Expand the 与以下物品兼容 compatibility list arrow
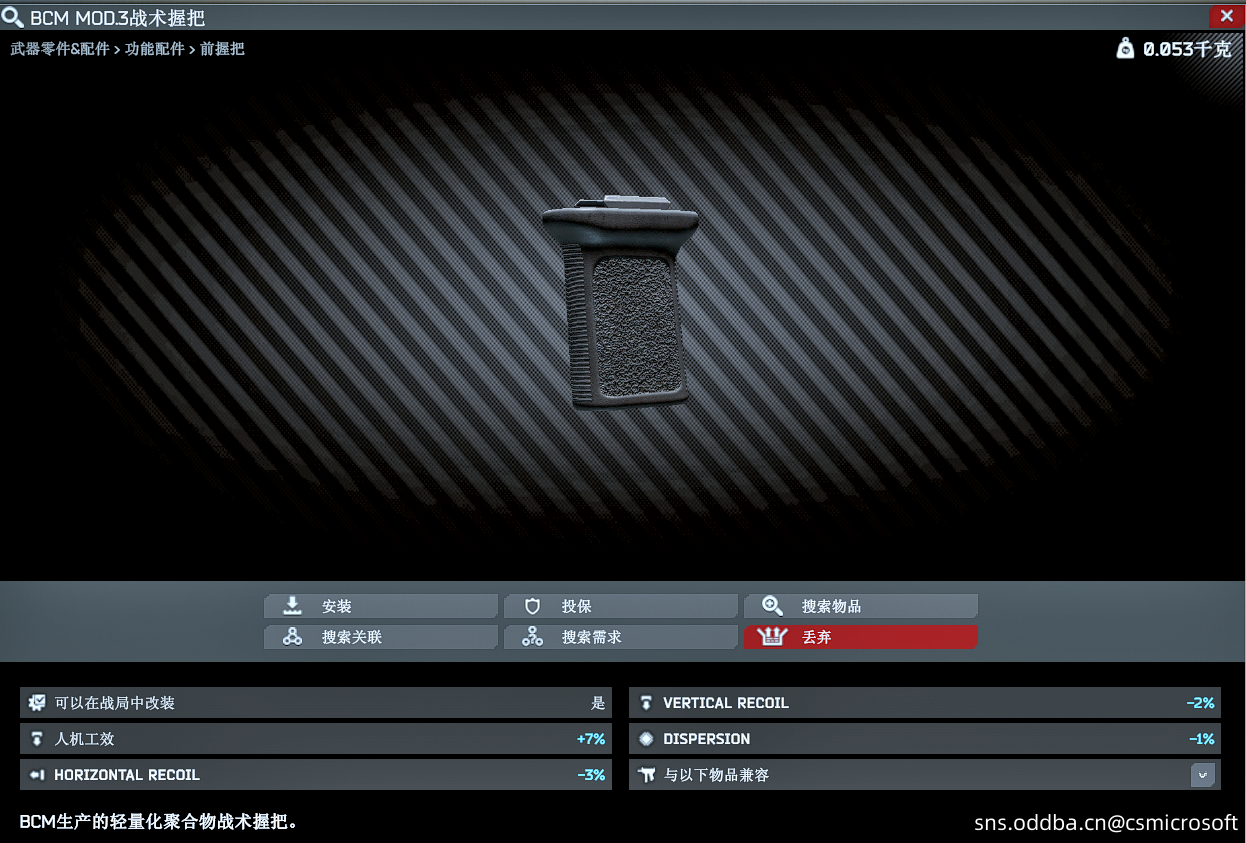 tap(1202, 775)
